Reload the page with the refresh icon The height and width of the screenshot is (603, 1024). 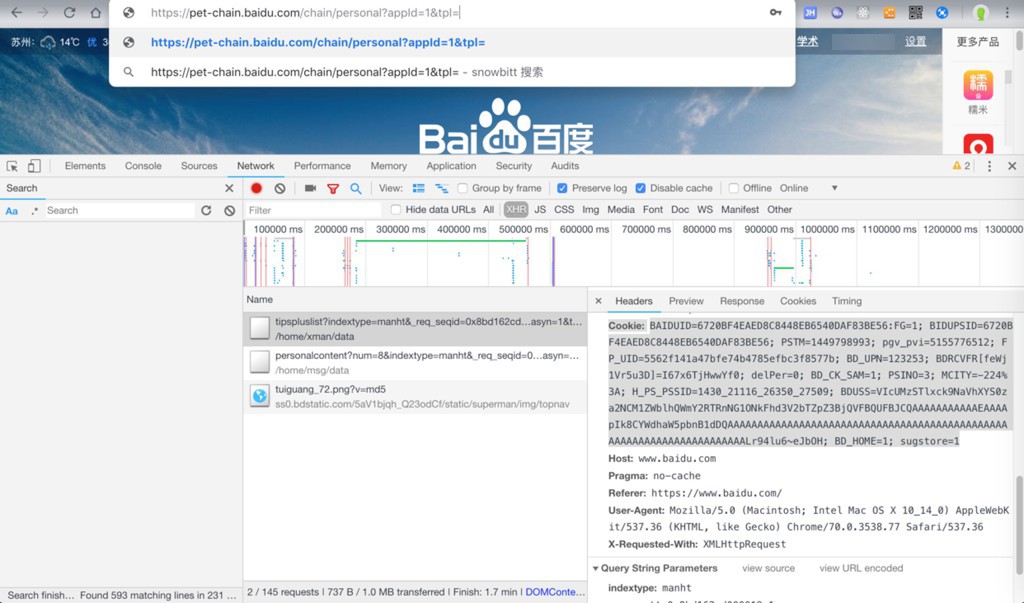click(x=69, y=12)
